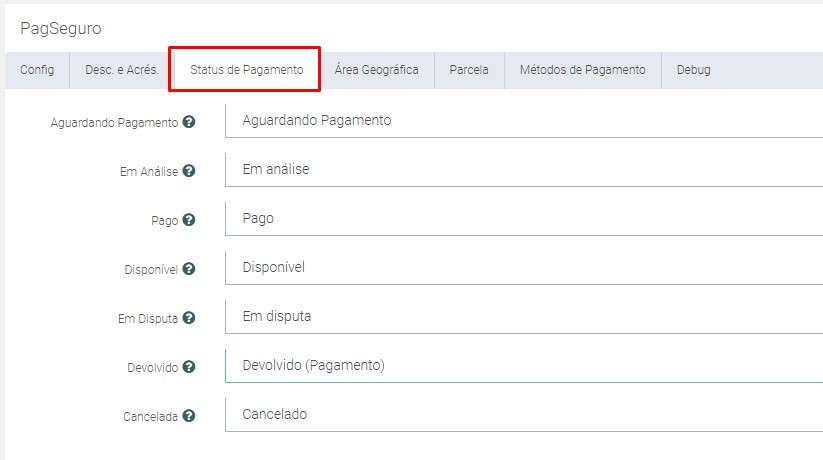
Task: Open the Métodos de Pagamento tab
Action: coord(582,70)
